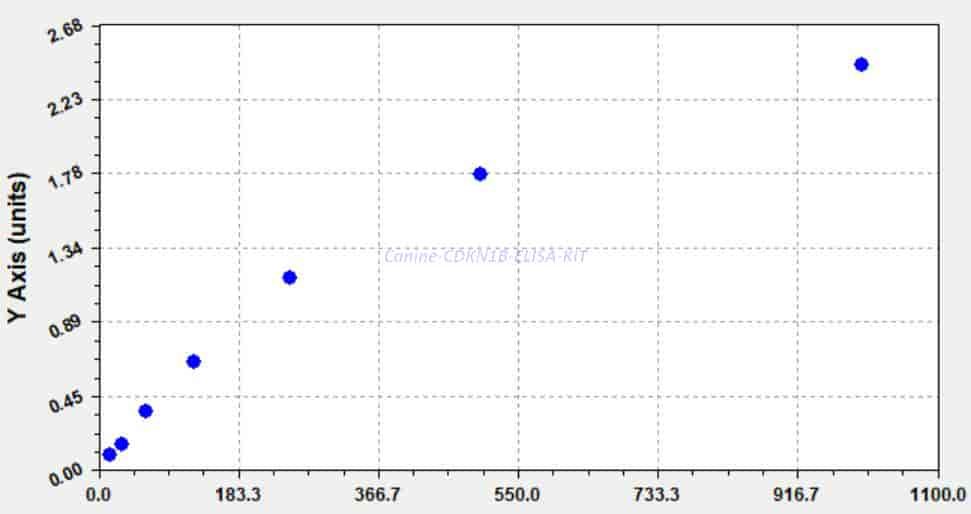Click the x-axis label "183.3"

click(x=239, y=495)
